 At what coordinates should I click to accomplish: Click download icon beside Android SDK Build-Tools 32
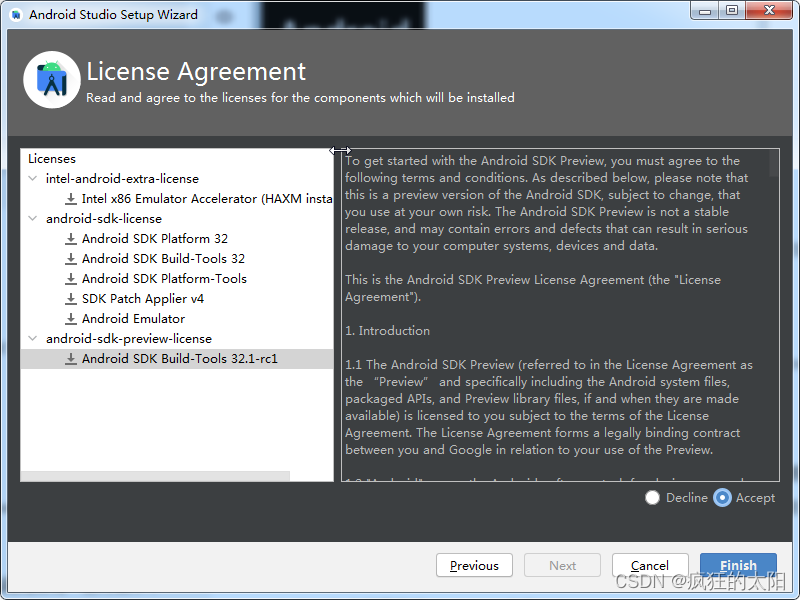coord(71,259)
